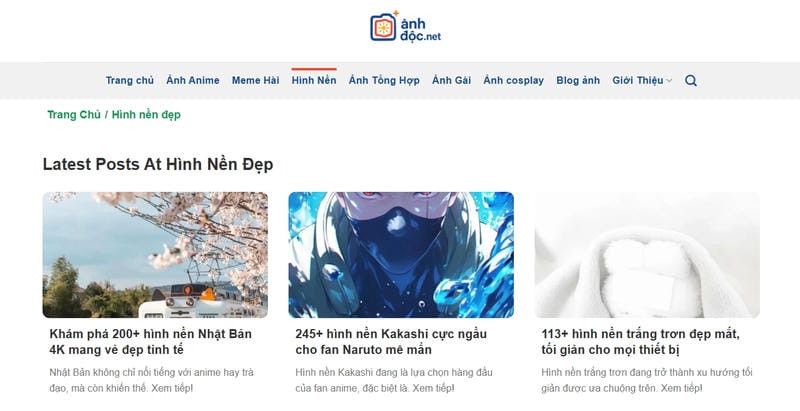Click the Hình nền đẹp breadcrumb link
Viewport: 800px width, 411px height.
tap(146, 115)
